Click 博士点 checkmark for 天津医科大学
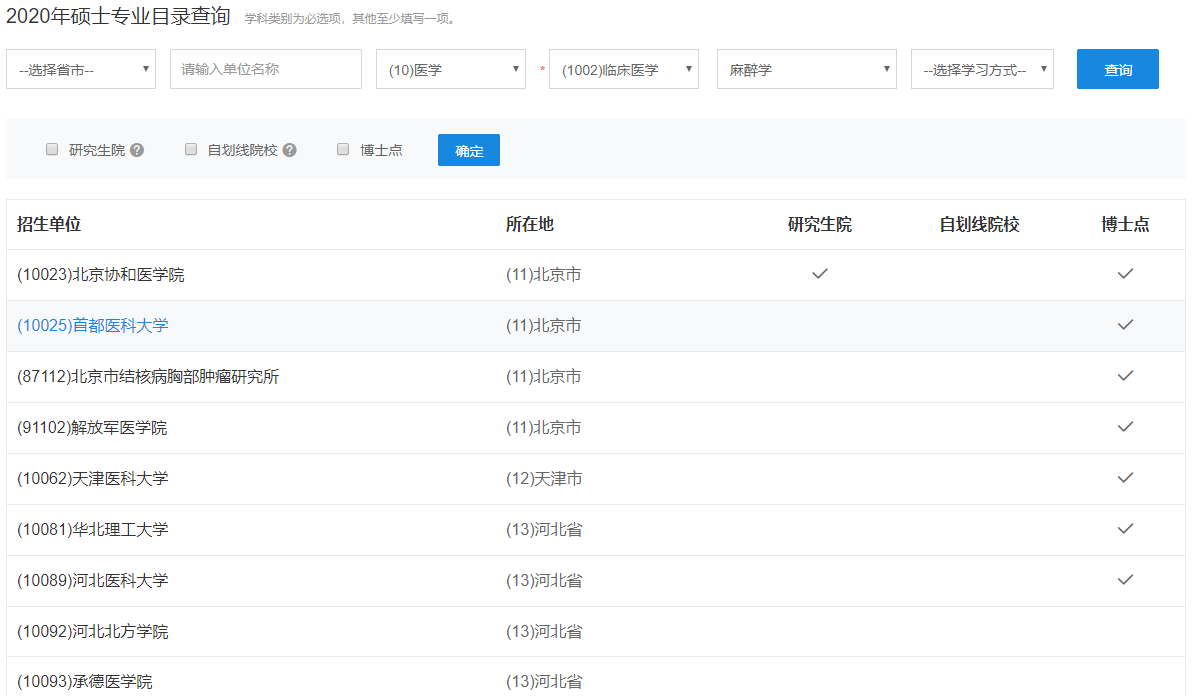Viewport: 1196px width, 696px height. click(1125, 478)
